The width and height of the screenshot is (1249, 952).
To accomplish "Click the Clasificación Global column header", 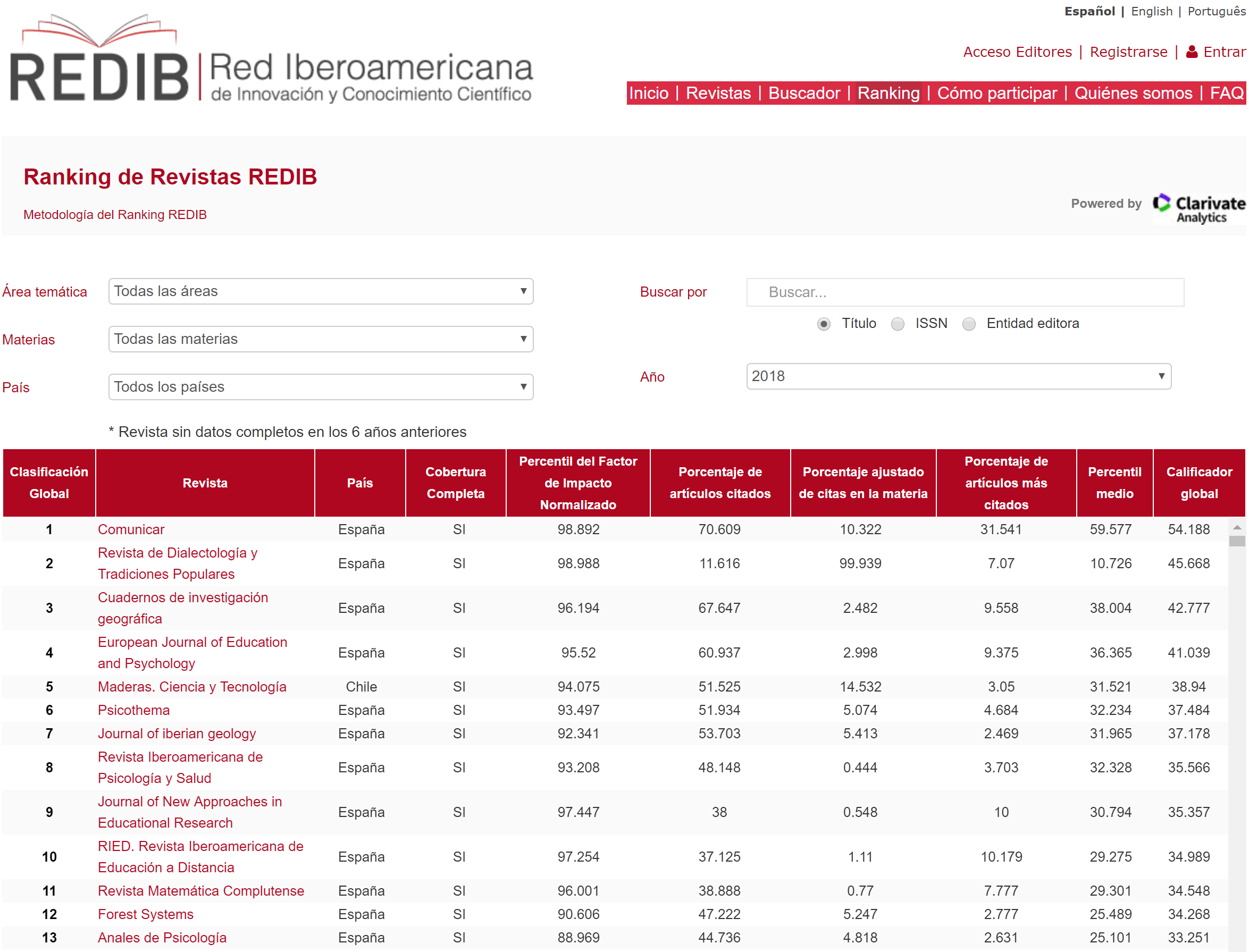I will [49, 483].
